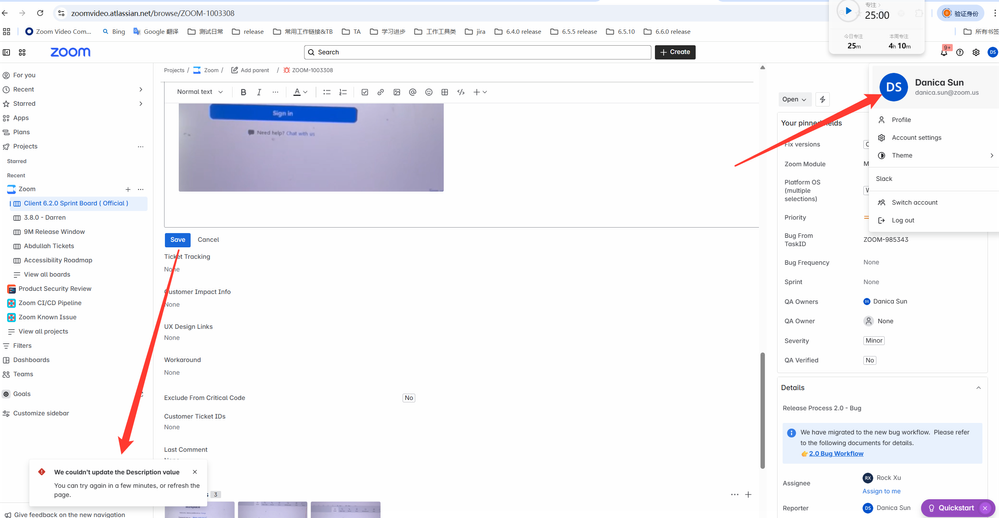The image size is (999, 518).
Task: Collapse the Details section
Action: tap(979, 388)
